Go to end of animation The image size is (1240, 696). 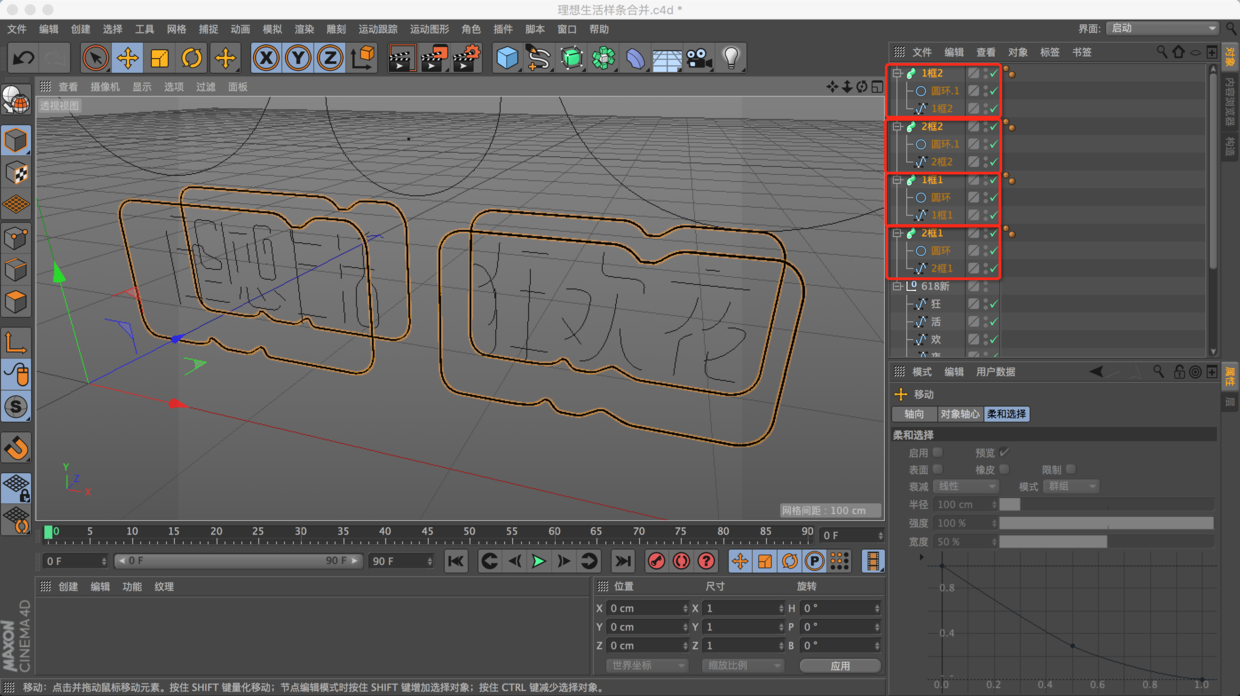[622, 562]
